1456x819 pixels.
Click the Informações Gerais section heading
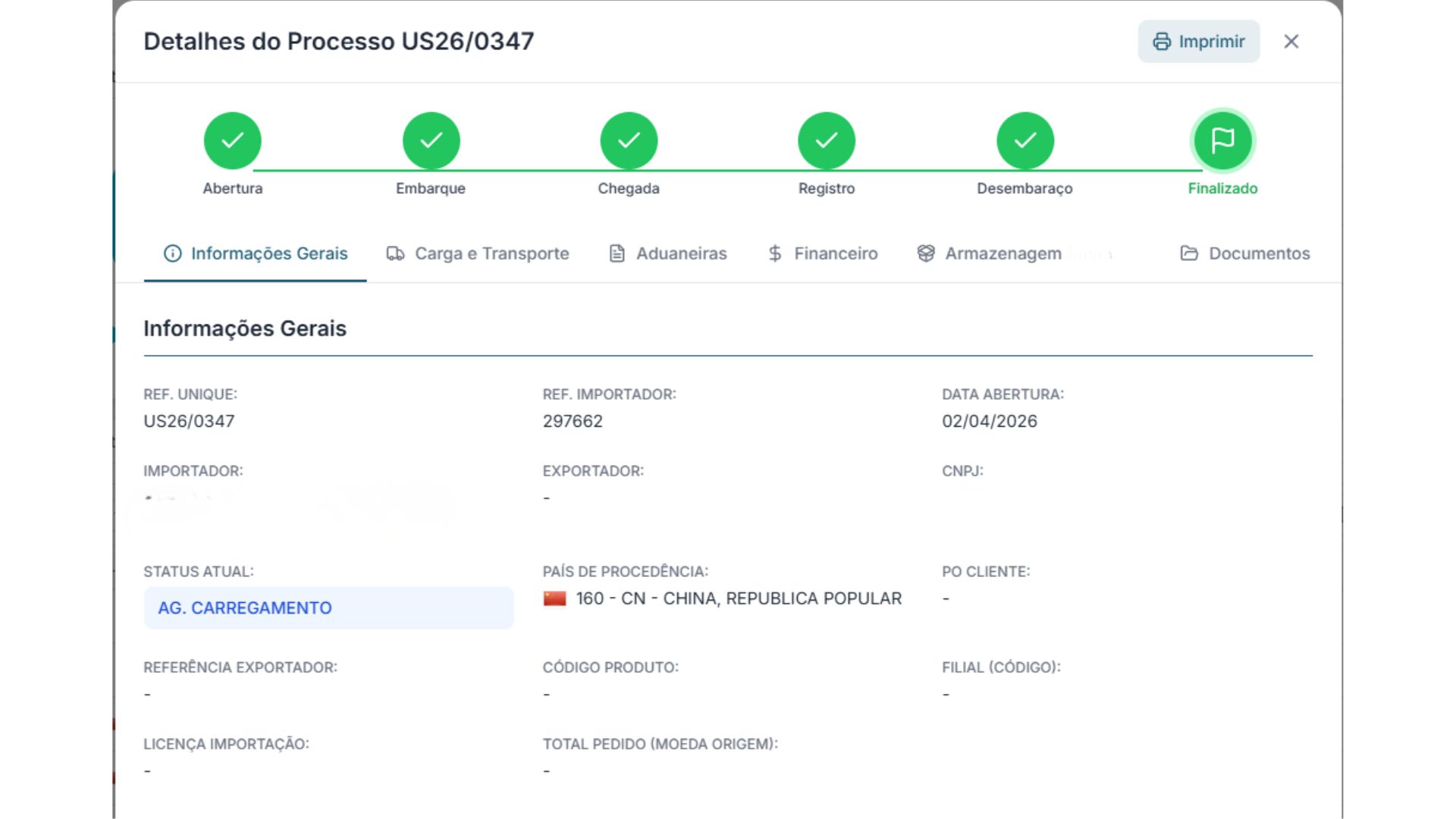click(245, 328)
